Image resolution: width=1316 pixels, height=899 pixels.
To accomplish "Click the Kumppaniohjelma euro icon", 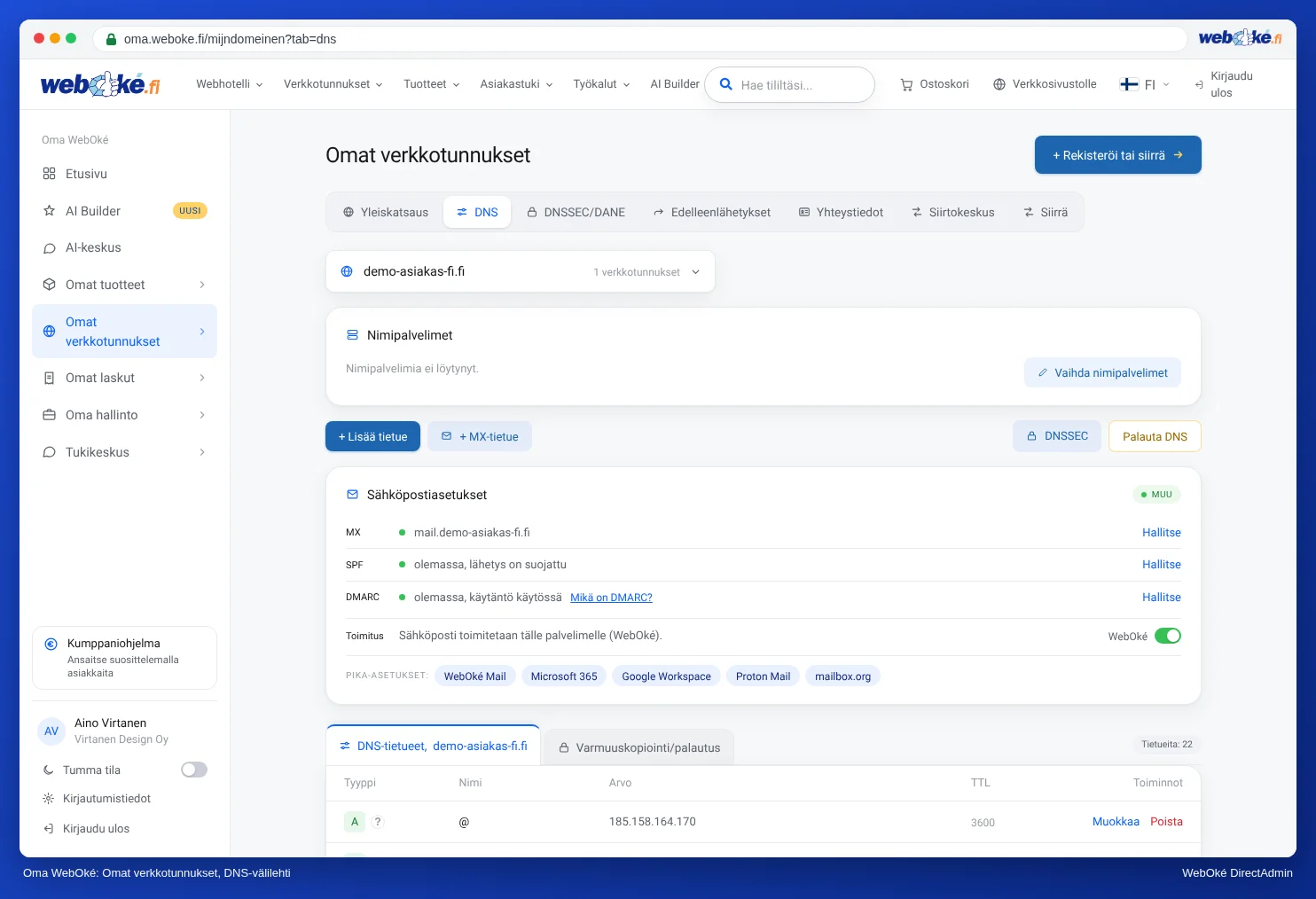I will (51, 645).
